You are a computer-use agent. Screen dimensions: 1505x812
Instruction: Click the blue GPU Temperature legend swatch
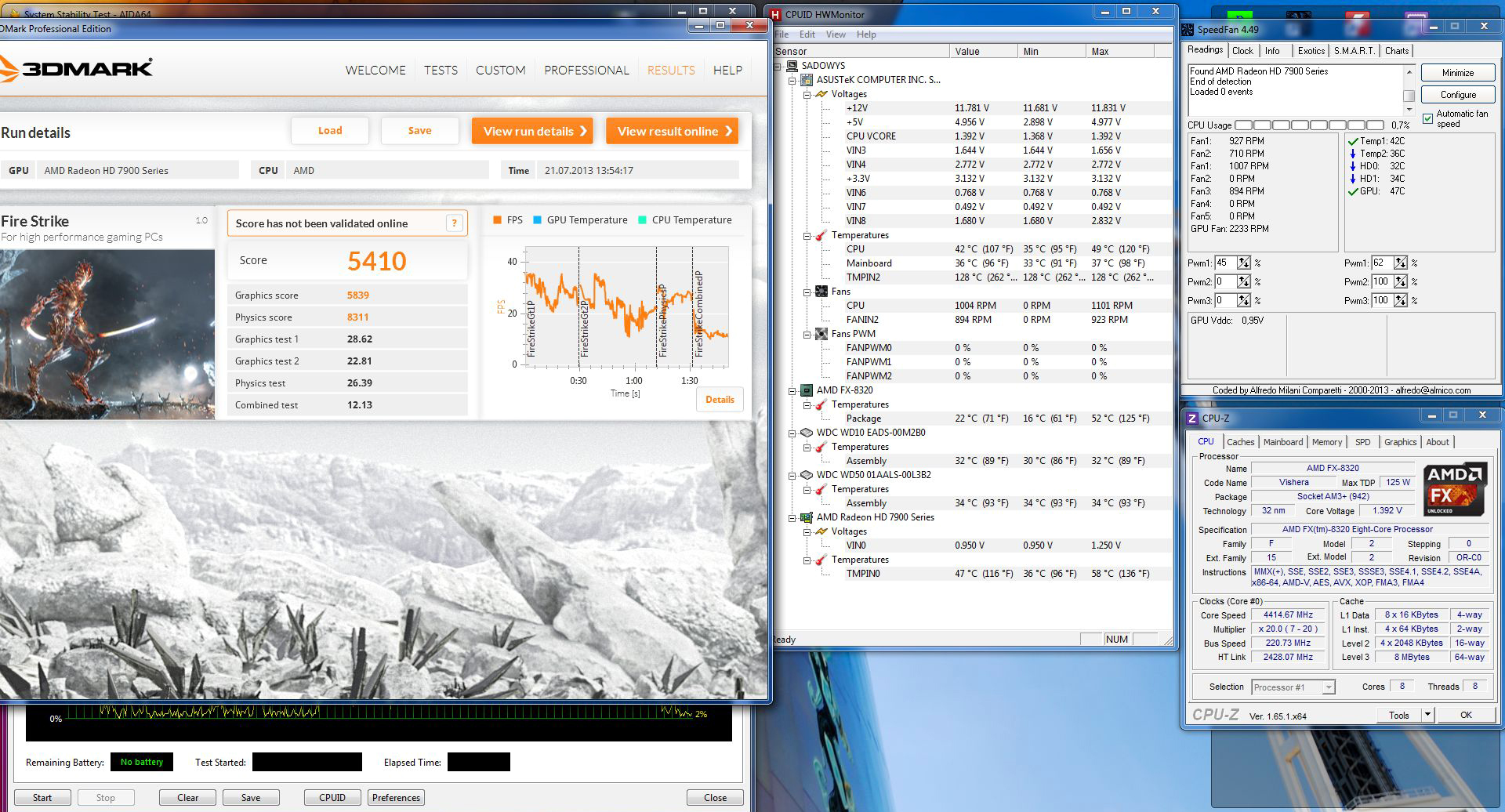point(537,220)
